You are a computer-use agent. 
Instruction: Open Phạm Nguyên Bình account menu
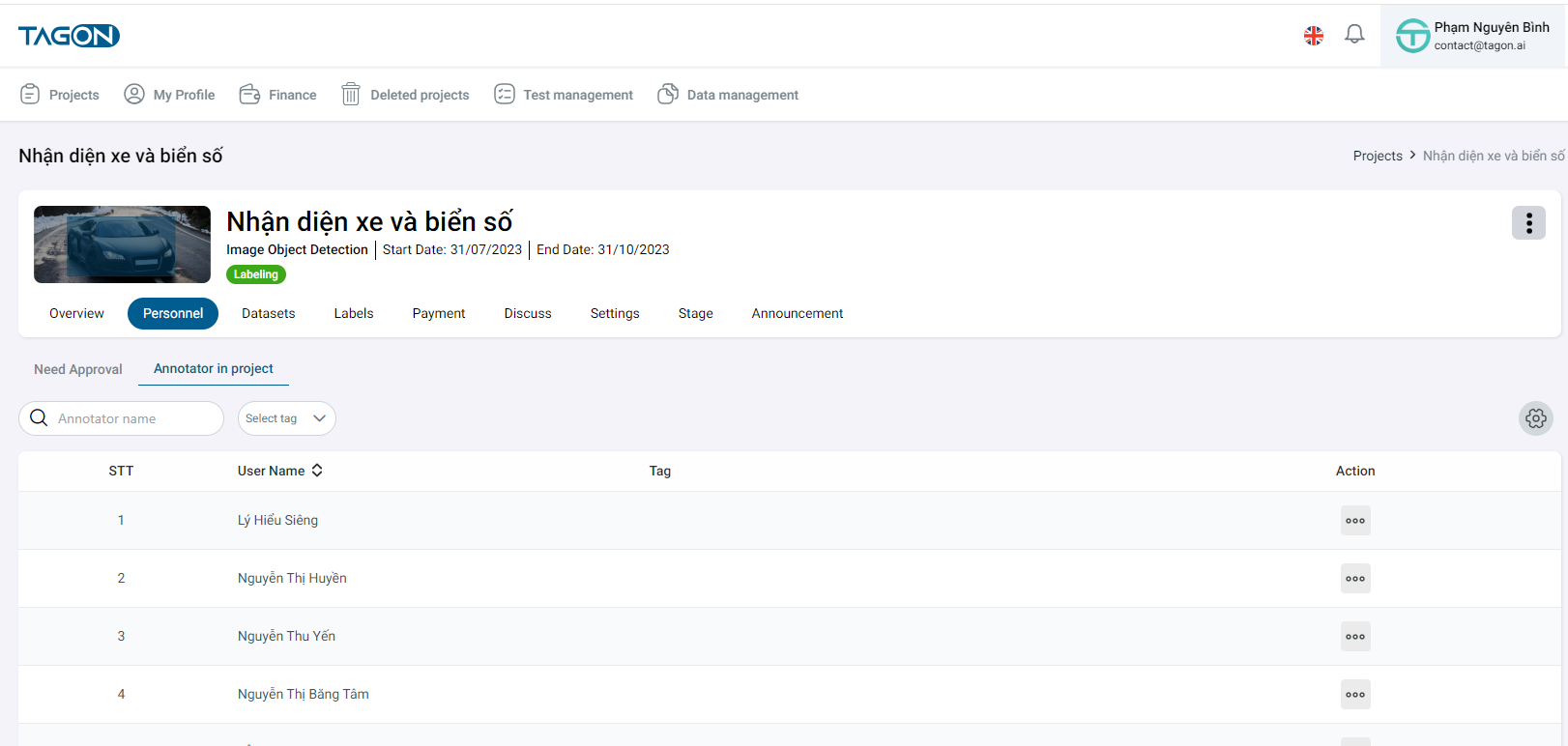pyautogui.click(x=1472, y=36)
